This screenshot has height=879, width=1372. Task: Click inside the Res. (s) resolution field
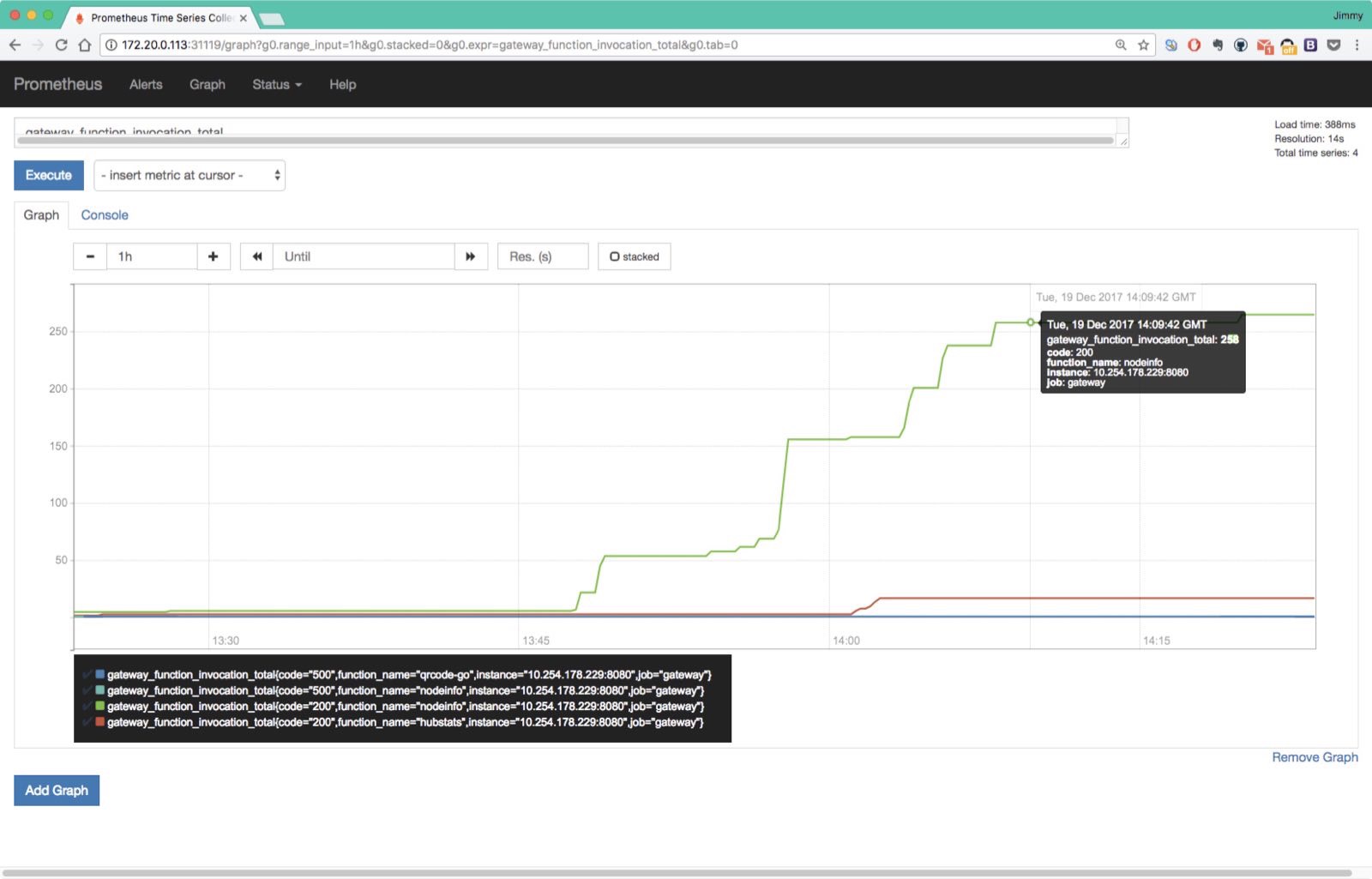pyautogui.click(x=542, y=256)
